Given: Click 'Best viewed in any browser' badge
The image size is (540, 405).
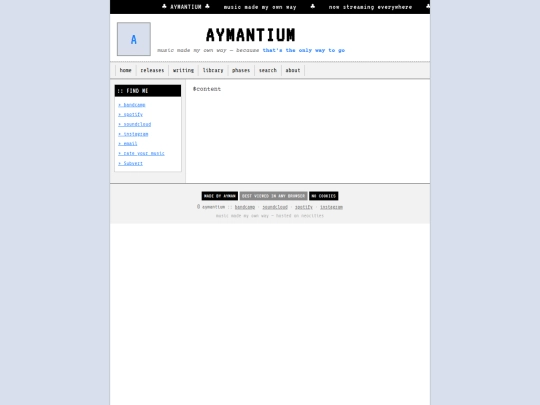Looking at the screenshot, I should point(273,196).
